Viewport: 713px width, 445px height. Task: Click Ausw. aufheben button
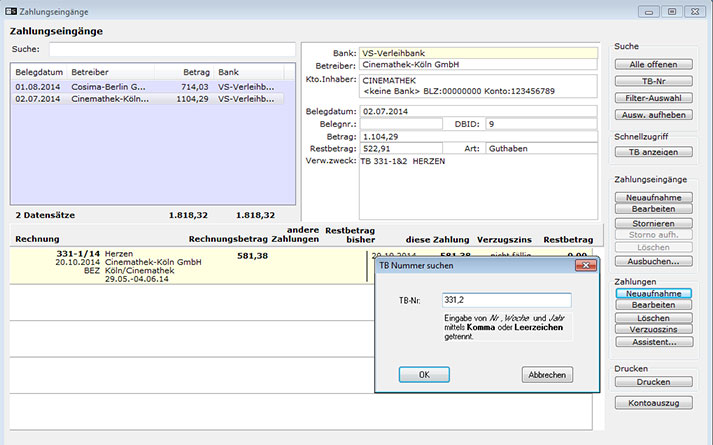pos(655,115)
